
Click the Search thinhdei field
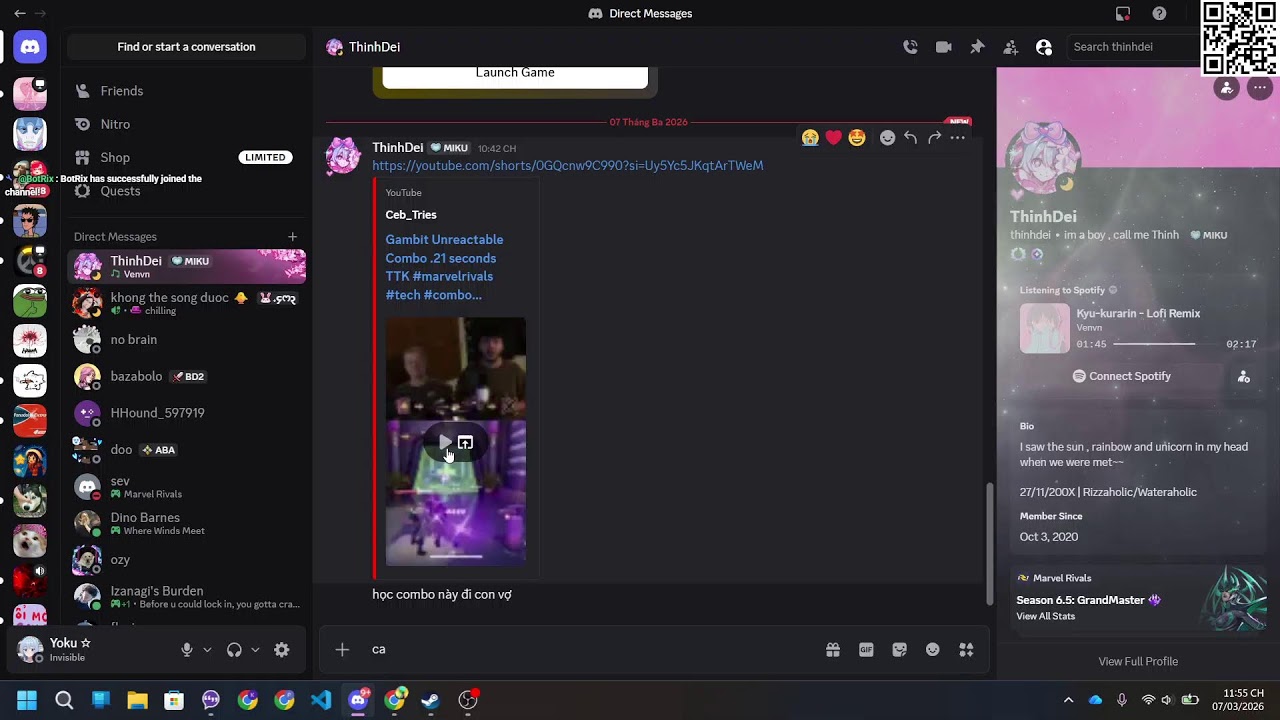[1132, 47]
